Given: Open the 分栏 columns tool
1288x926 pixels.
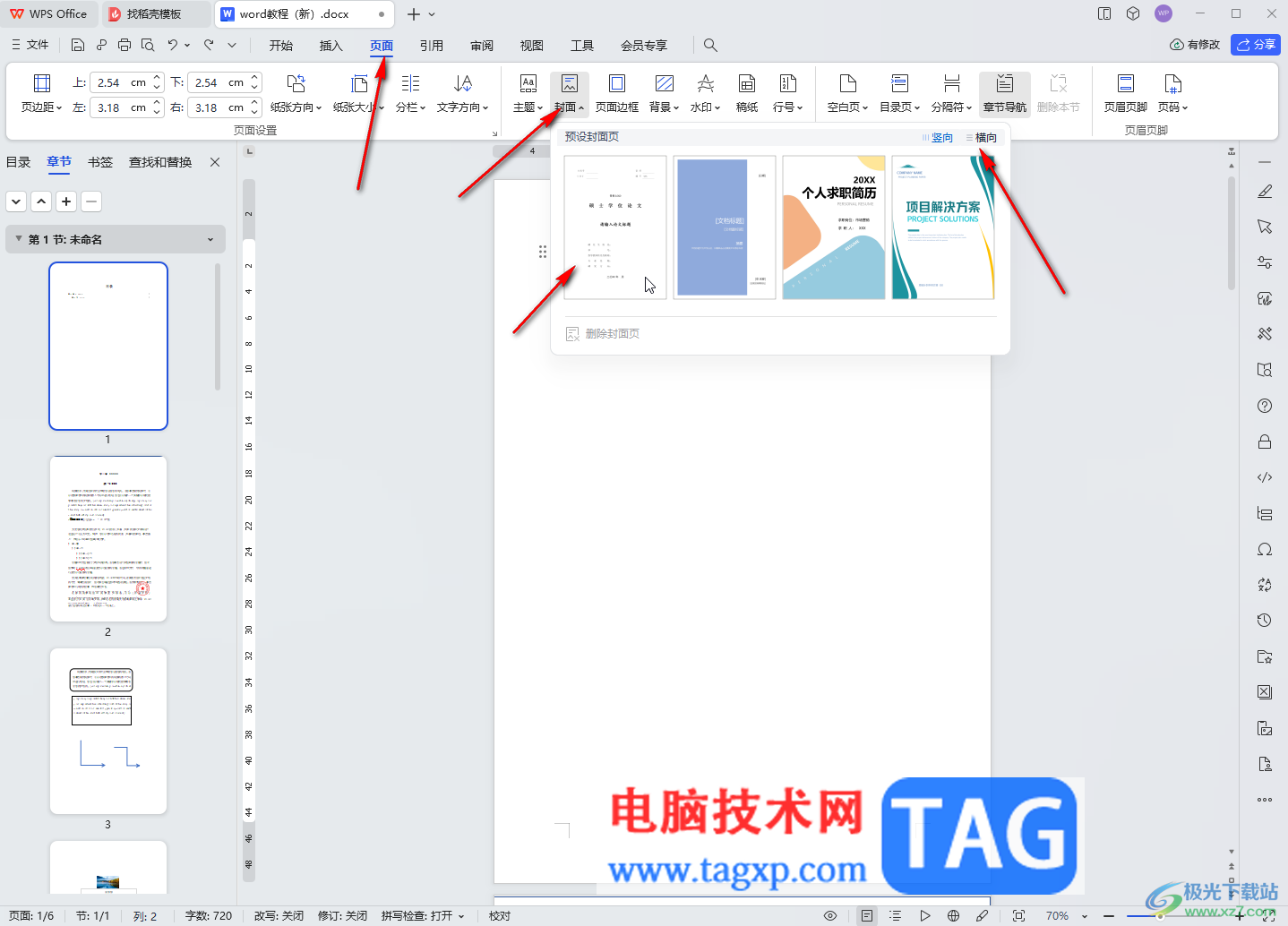Looking at the screenshot, I should pos(410,93).
